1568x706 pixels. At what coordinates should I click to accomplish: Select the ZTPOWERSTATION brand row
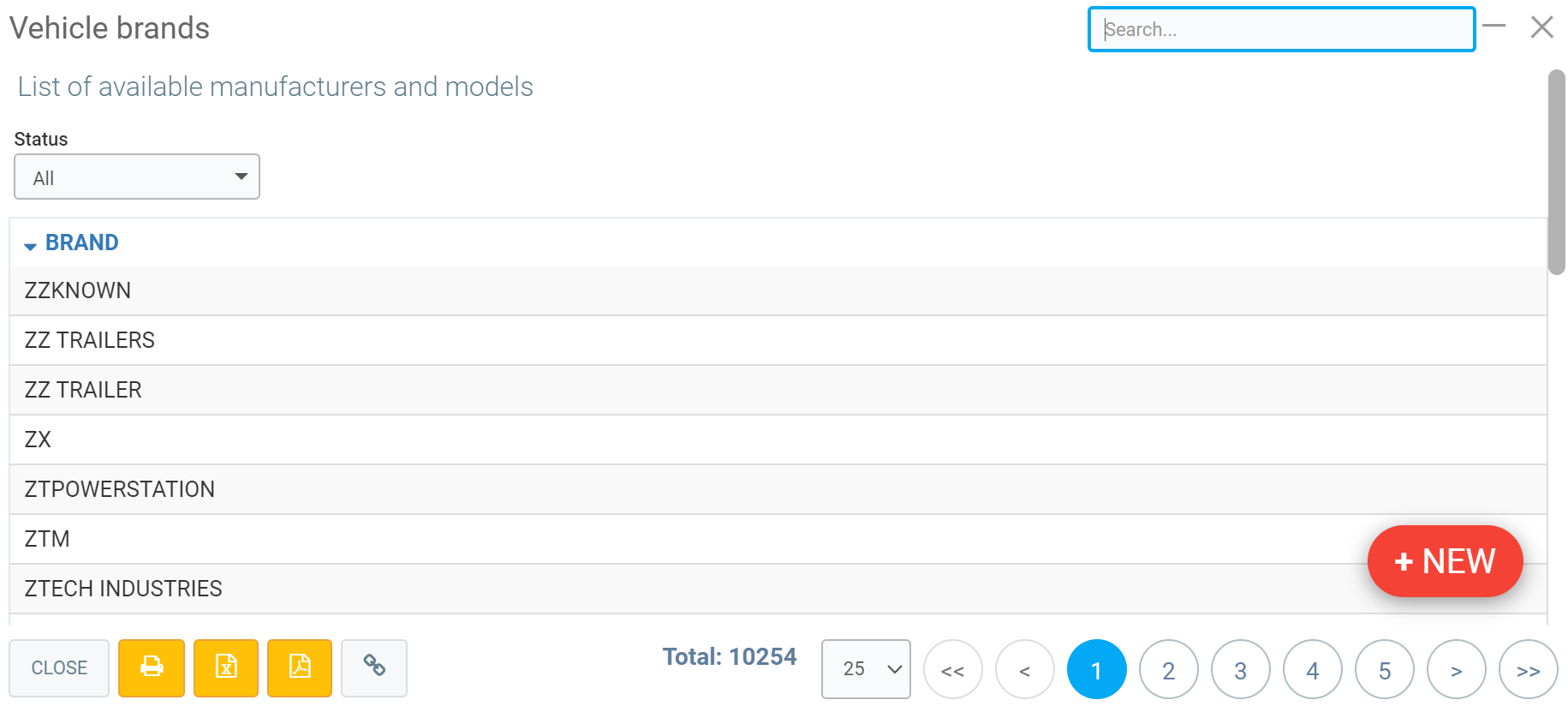[120, 489]
